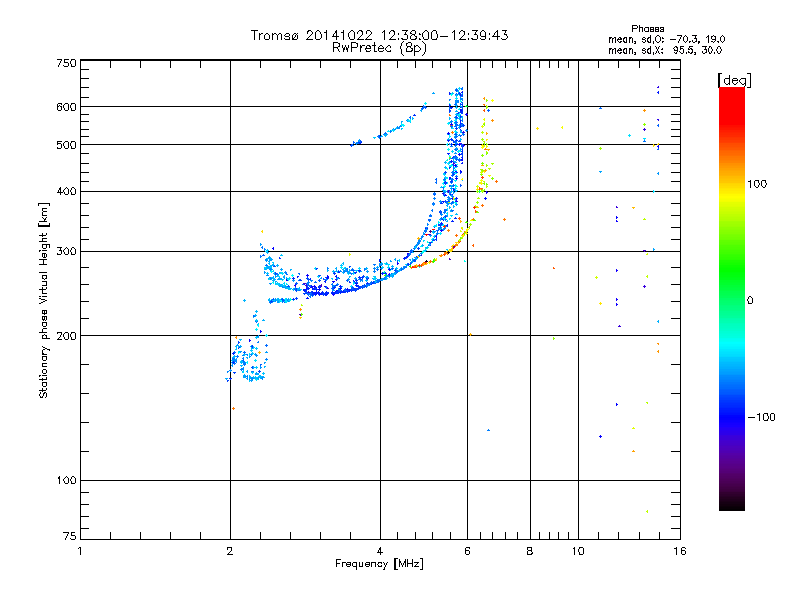Click the "mean, sd,X: 95.5, 30.0" line

665,50
